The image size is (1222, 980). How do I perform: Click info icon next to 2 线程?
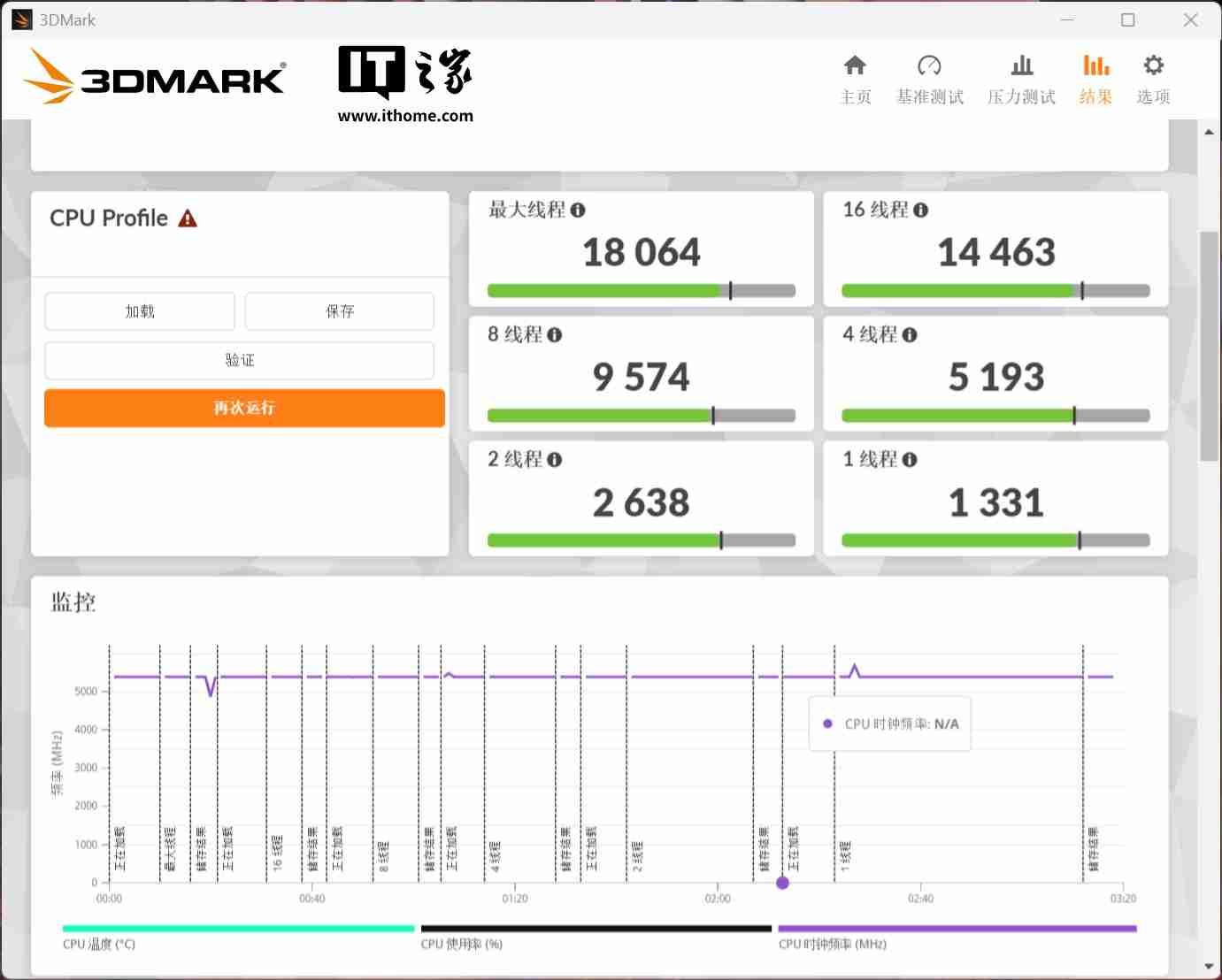[555, 460]
